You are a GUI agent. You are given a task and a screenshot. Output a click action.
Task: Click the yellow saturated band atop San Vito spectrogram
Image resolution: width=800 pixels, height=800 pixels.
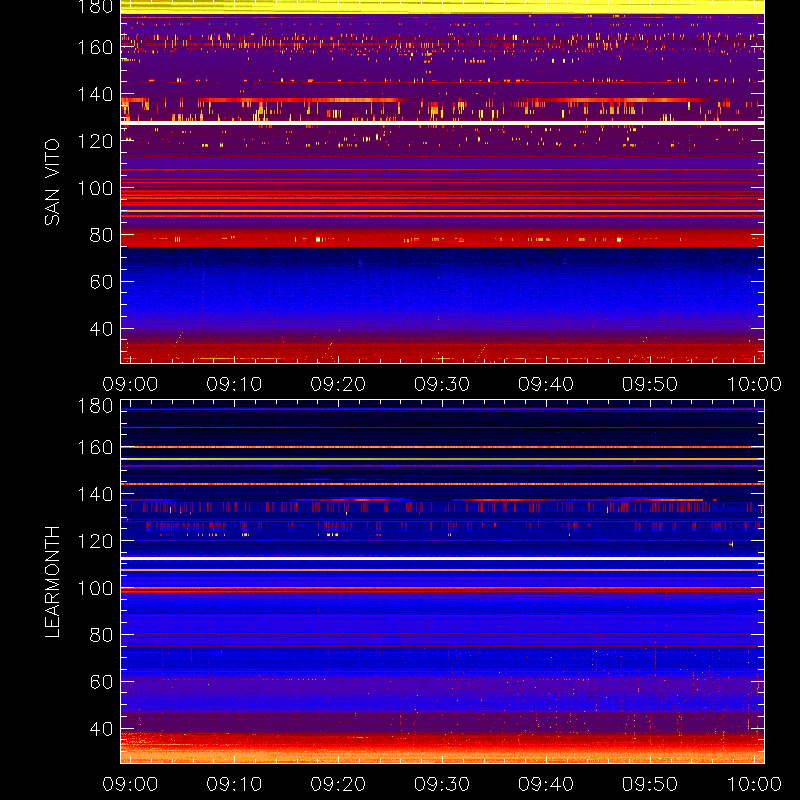click(x=442, y=7)
